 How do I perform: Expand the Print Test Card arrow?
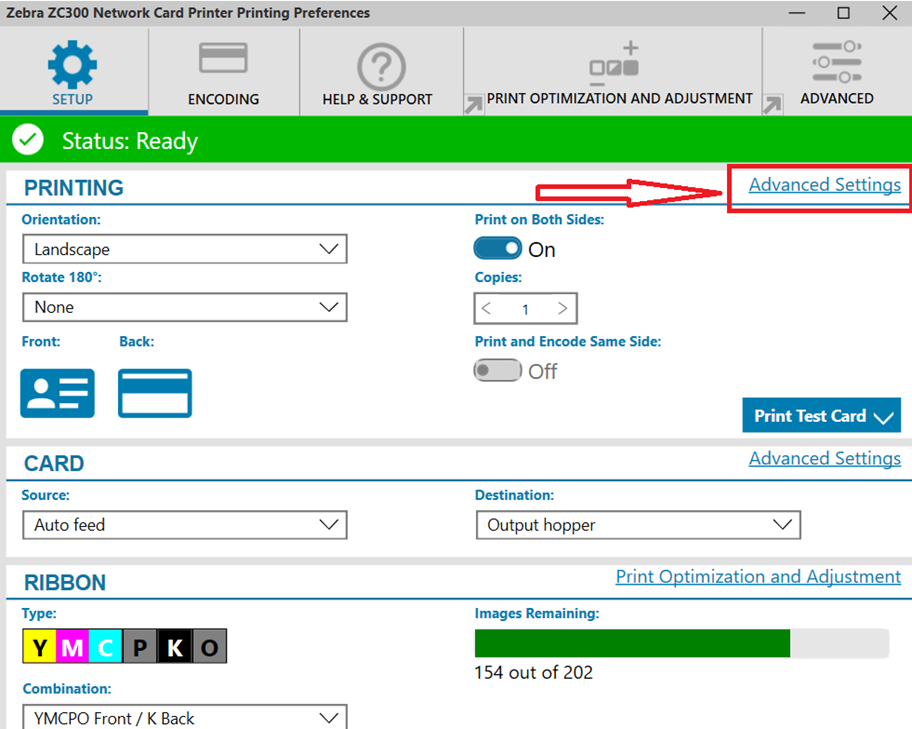click(884, 417)
